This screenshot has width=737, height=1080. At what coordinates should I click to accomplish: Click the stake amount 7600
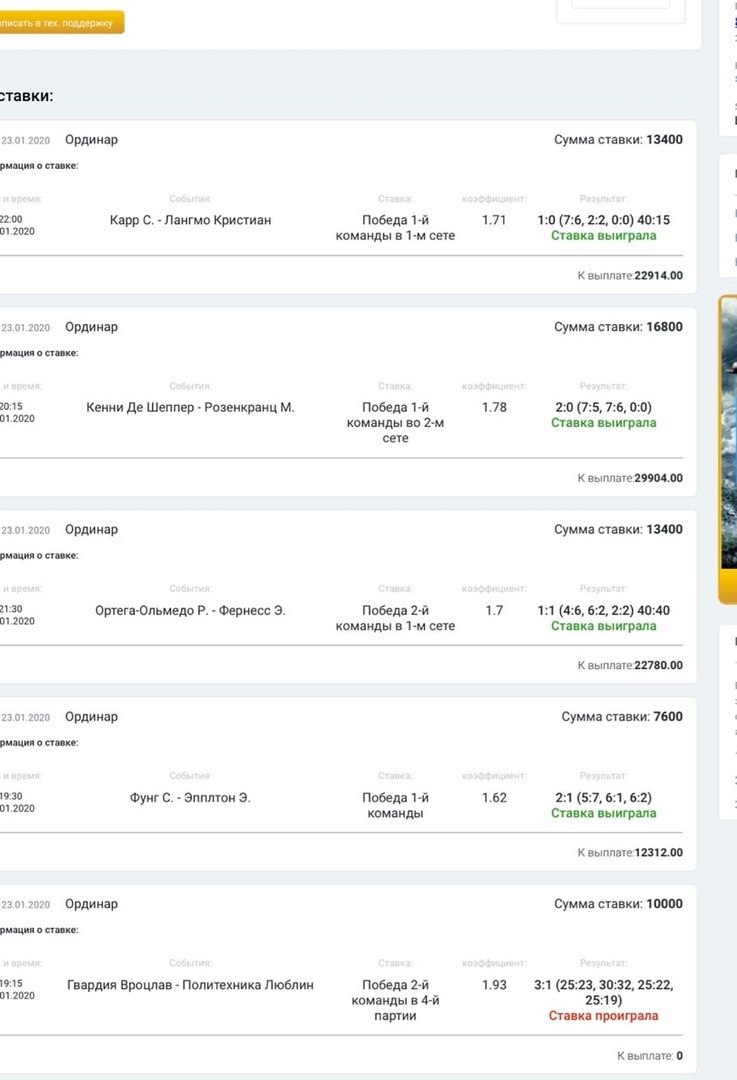click(668, 717)
